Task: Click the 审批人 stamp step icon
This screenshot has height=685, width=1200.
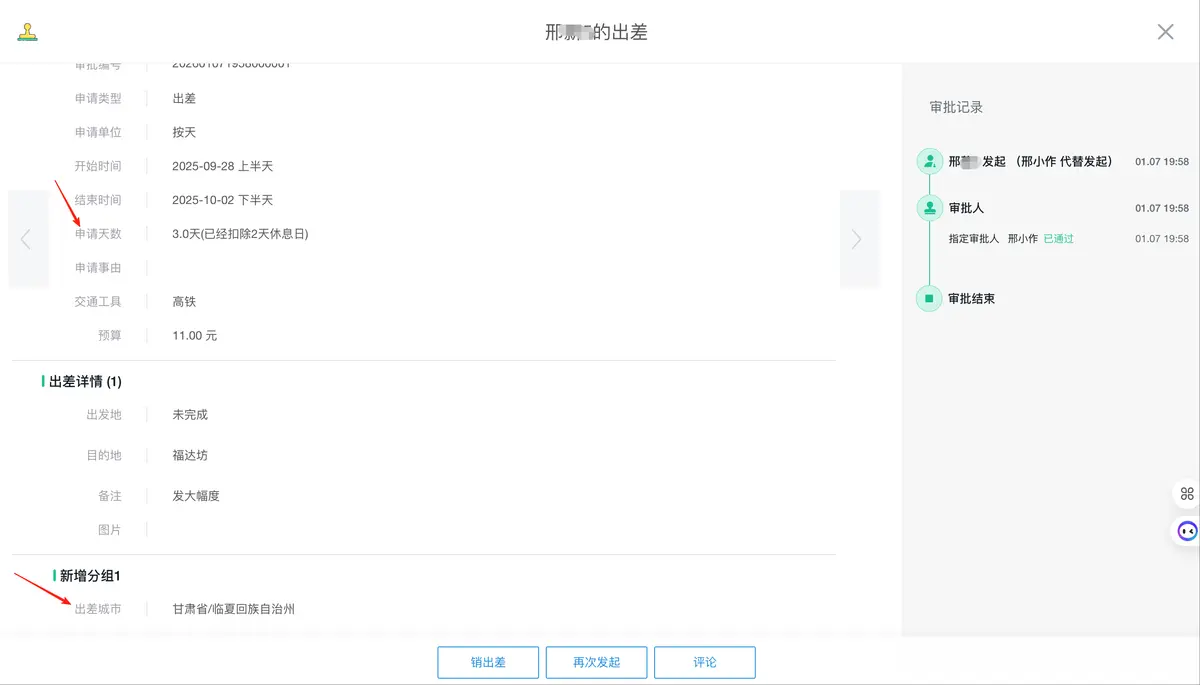Action: 929,208
